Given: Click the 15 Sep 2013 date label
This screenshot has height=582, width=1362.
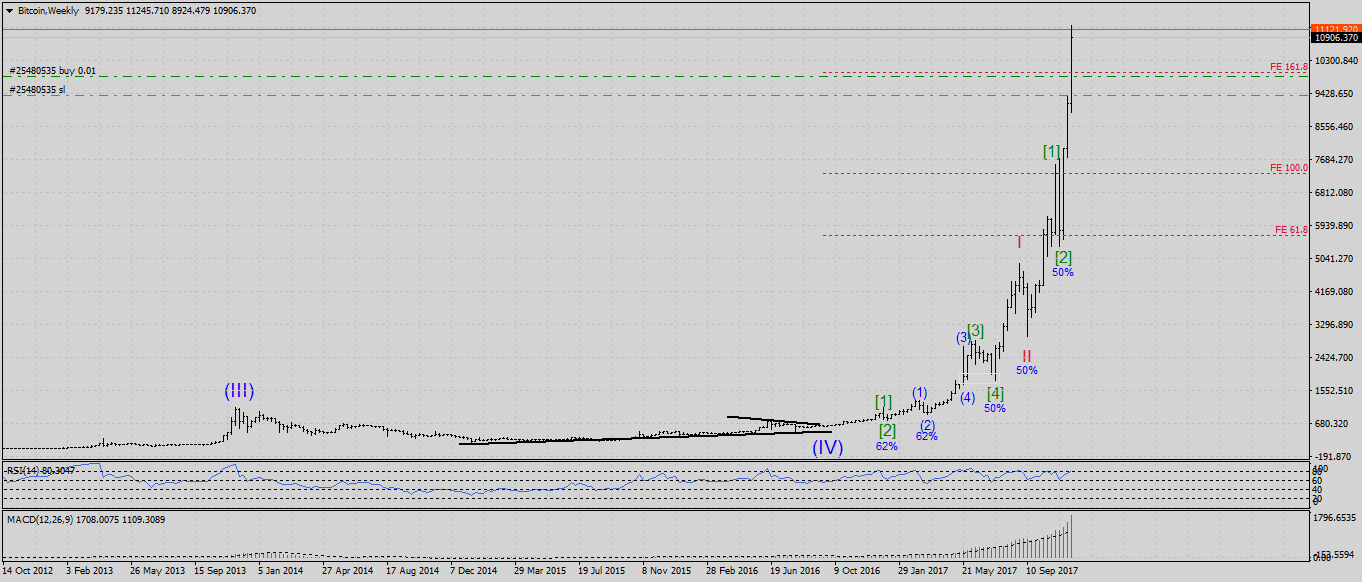Looking at the screenshot, I should [x=220, y=572].
